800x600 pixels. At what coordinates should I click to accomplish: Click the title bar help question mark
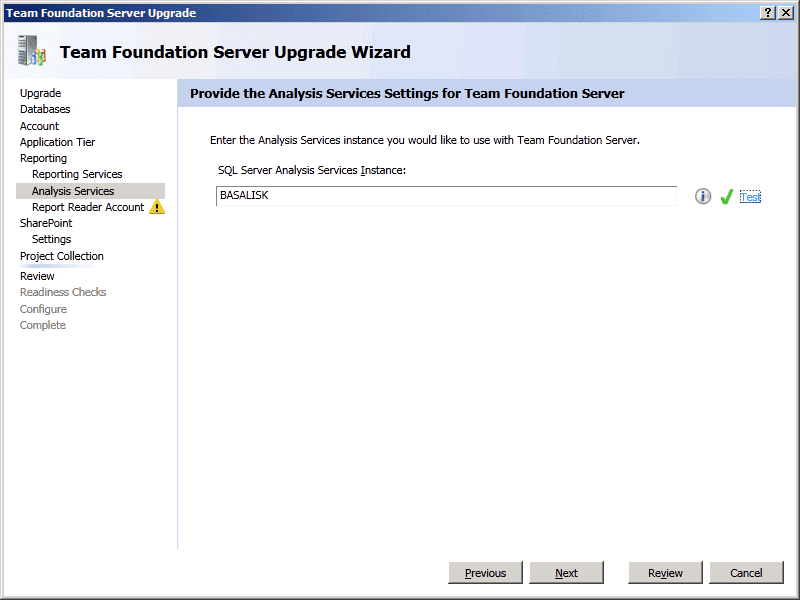click(x=767, y=13)
